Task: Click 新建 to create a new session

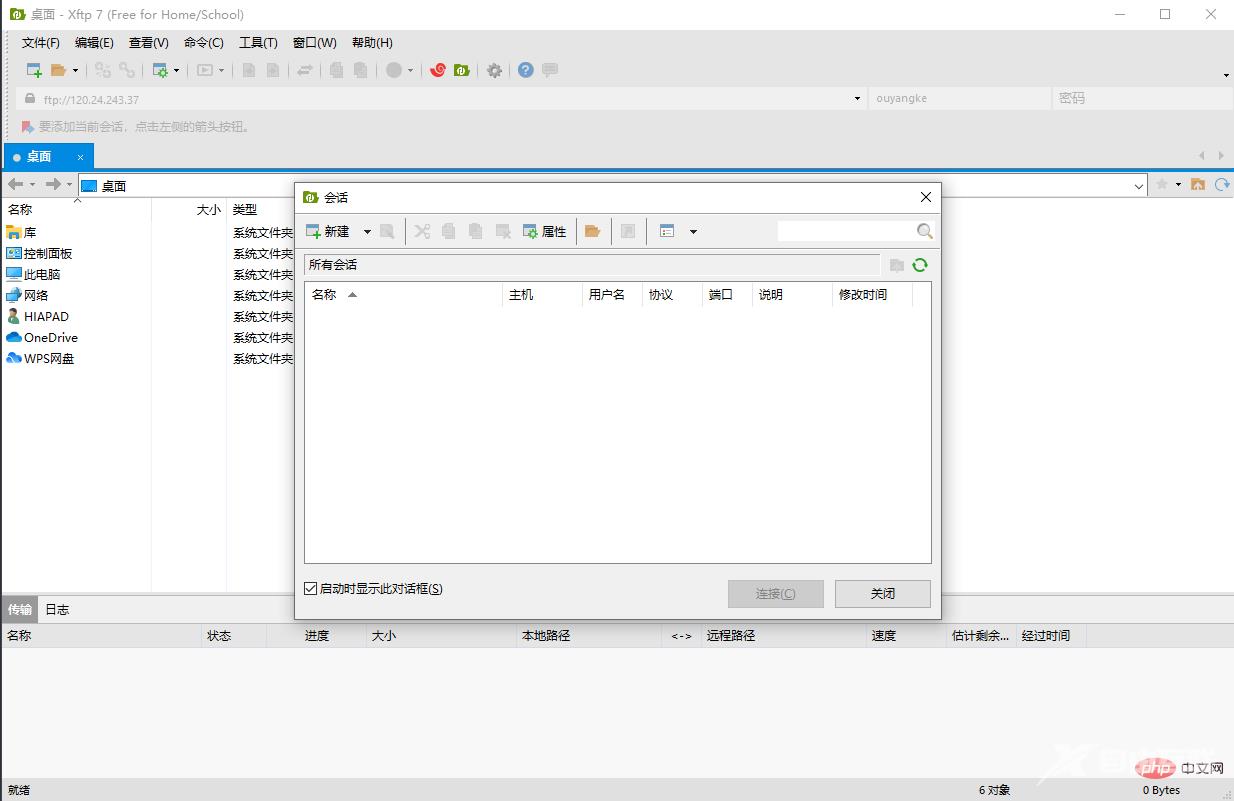Action: point(328,231)
